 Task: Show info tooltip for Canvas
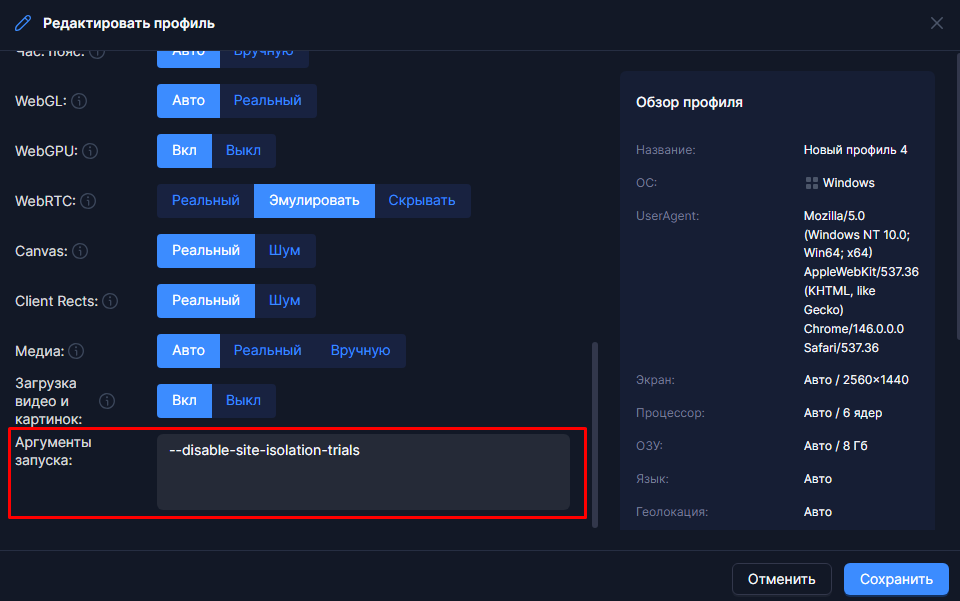(80, 251)
